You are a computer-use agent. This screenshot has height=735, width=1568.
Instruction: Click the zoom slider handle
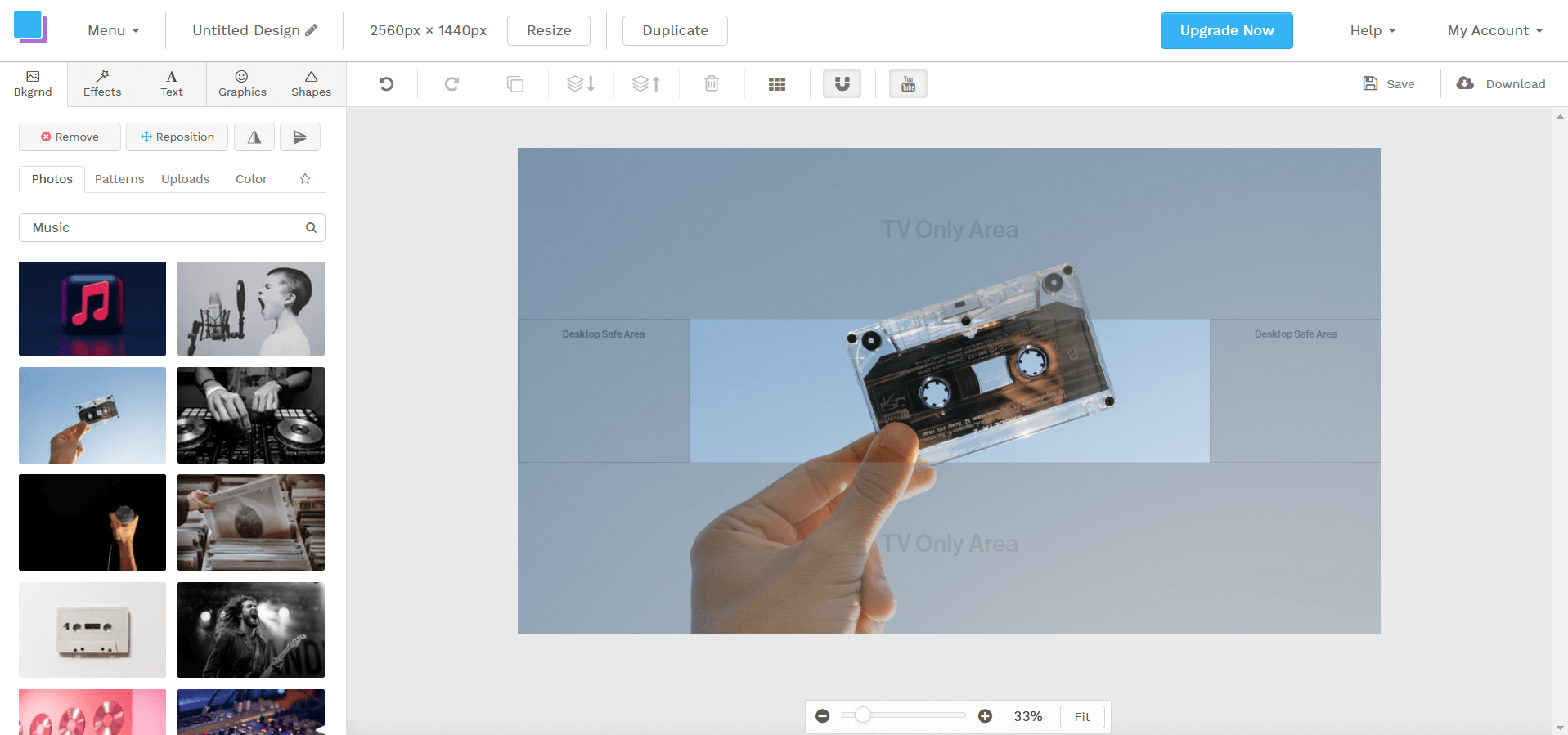[x=862, y=715]
